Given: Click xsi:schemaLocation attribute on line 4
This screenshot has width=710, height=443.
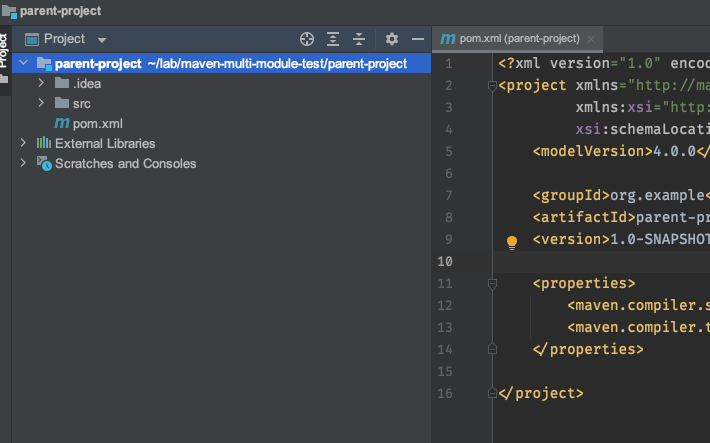Looking at the screenshot, I should [643, 130].
